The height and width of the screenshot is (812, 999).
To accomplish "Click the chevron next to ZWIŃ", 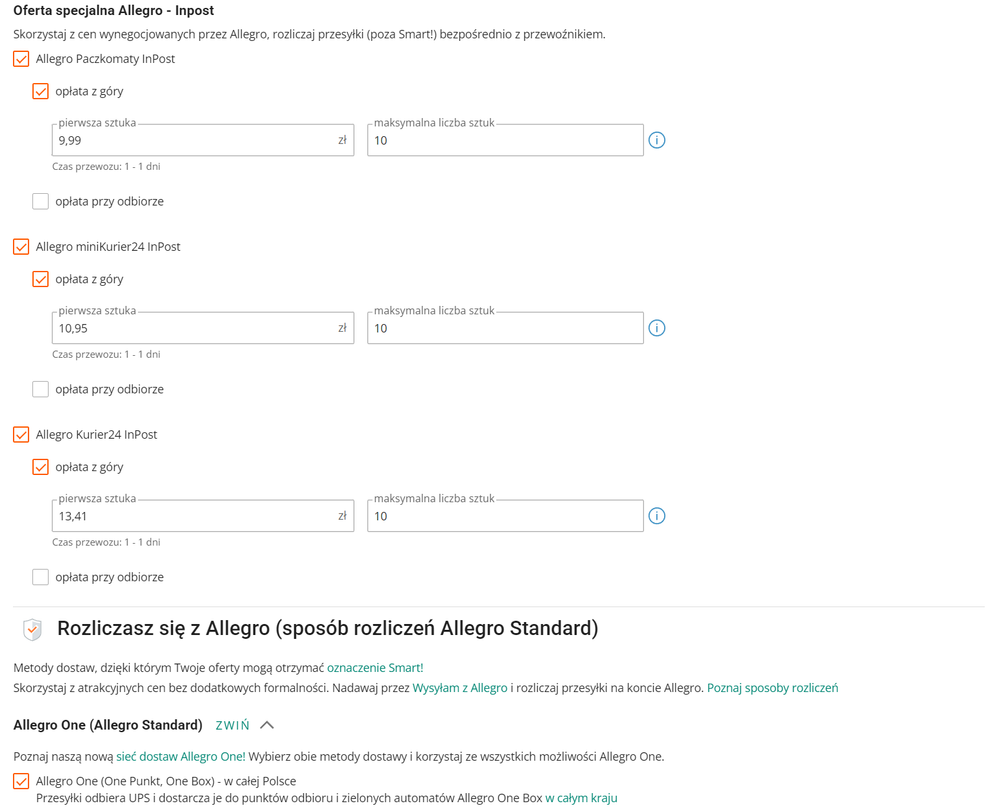I will pos(267,725).
